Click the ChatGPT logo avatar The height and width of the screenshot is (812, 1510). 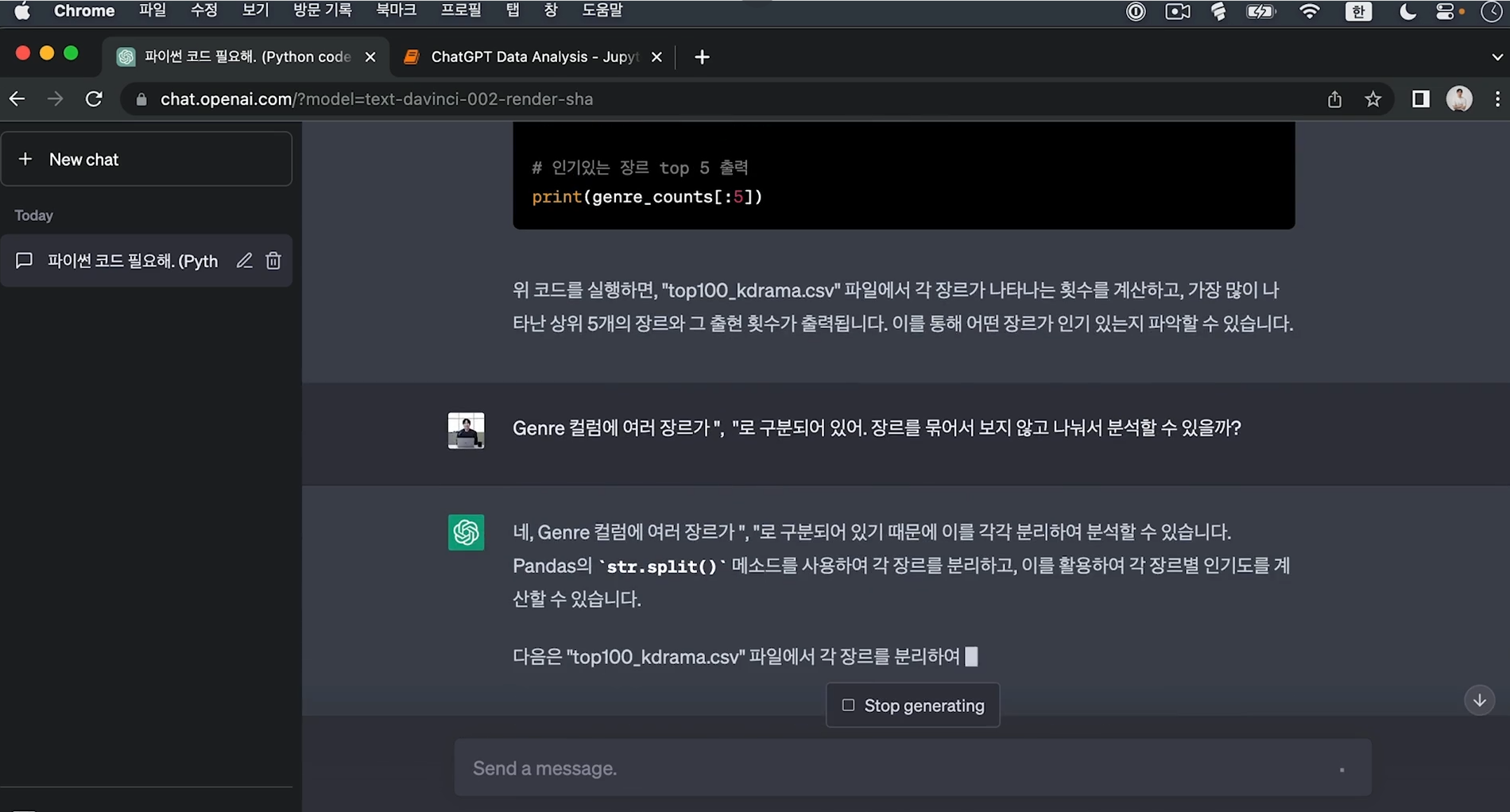tap(467, 533)
